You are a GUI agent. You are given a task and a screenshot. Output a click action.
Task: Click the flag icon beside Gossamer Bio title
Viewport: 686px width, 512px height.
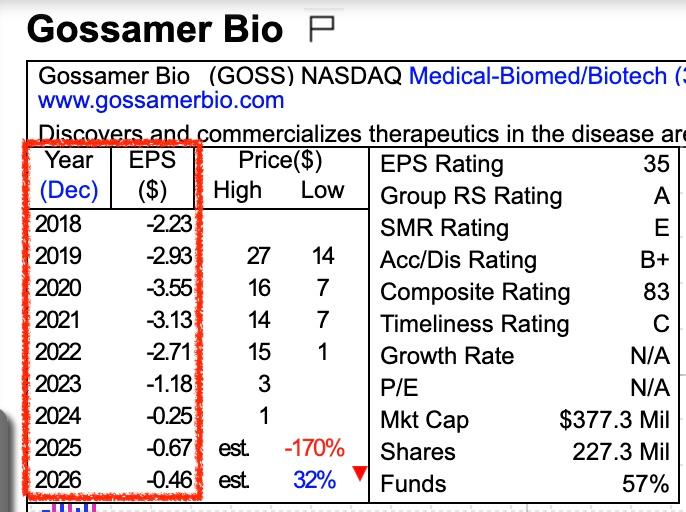click(322, 29)
